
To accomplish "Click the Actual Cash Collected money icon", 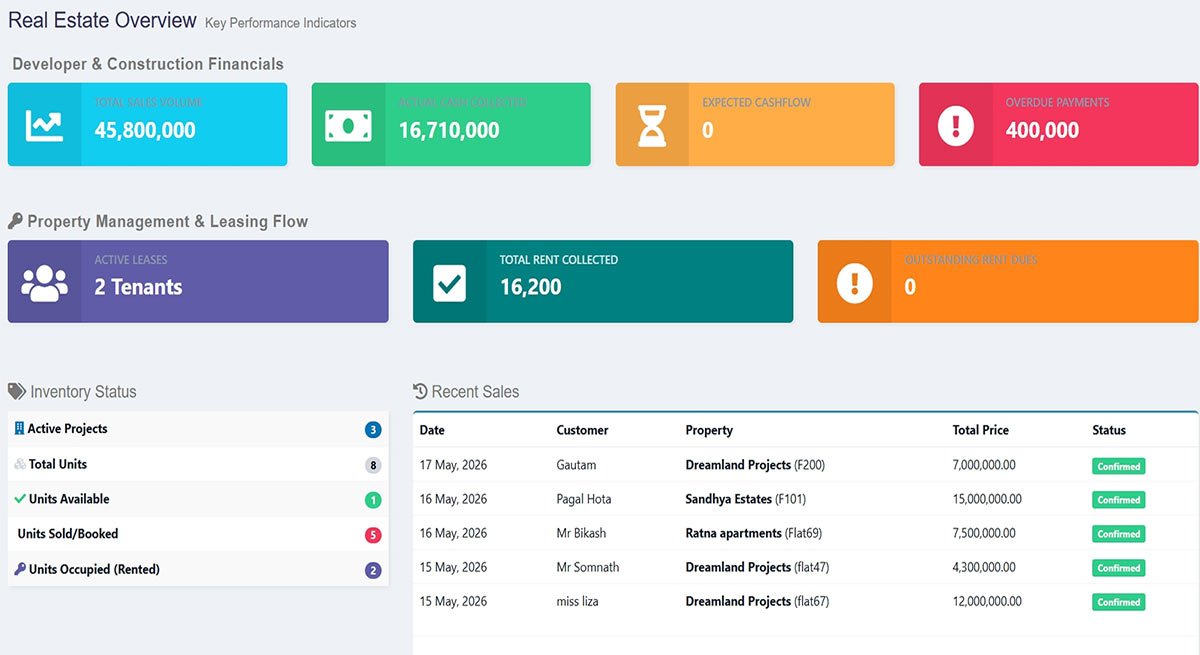I will [348, 125].
